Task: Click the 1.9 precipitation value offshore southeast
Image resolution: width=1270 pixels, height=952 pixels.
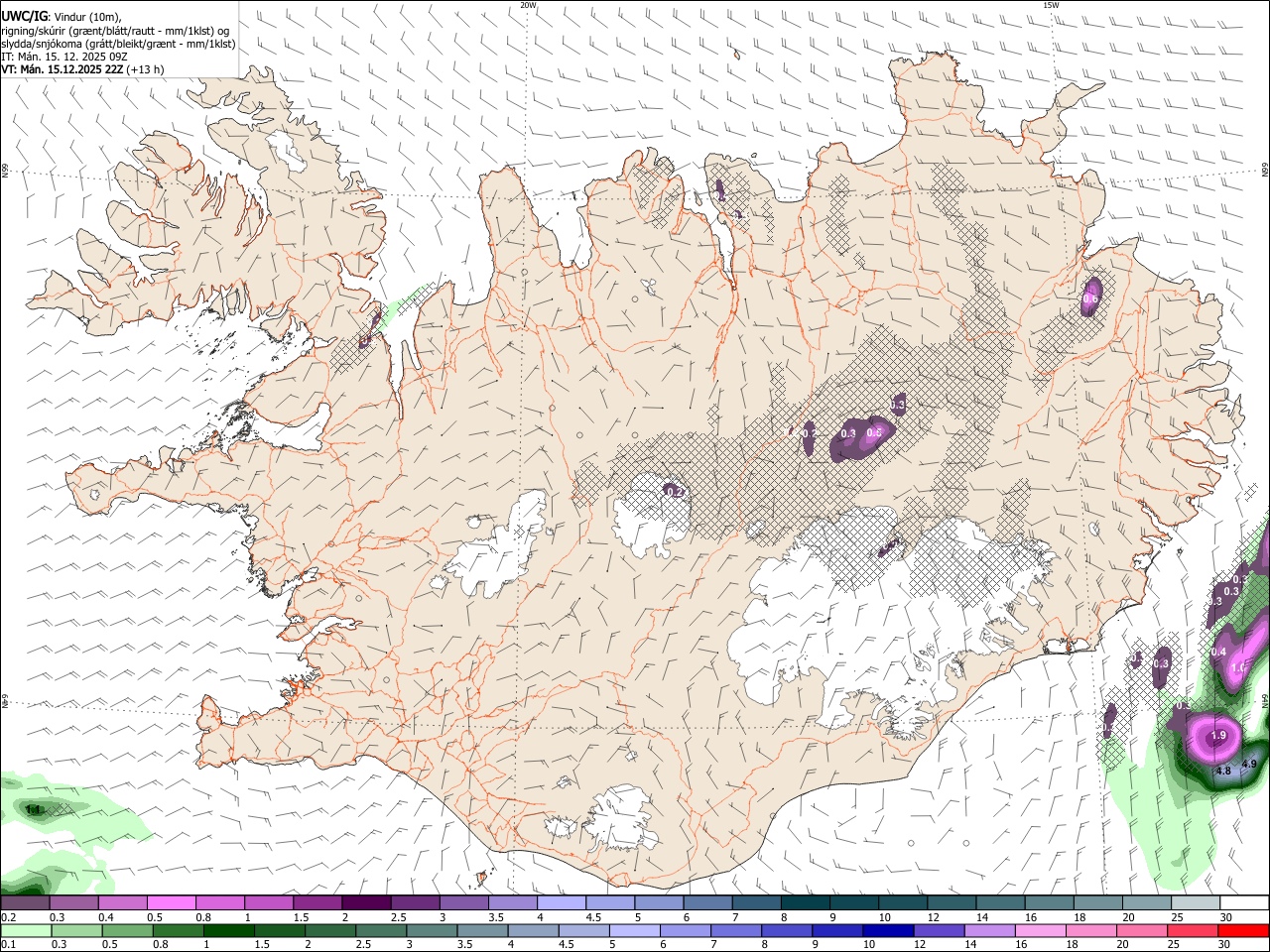Action: [x=1219, y=735]
